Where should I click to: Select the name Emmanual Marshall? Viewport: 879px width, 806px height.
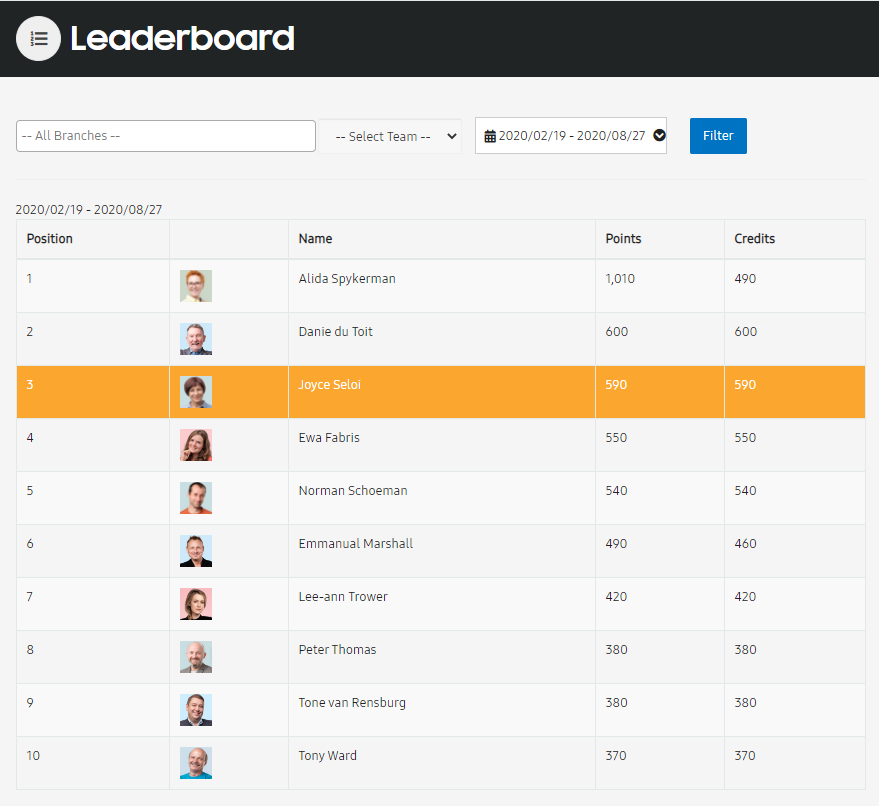click(355, 544)
